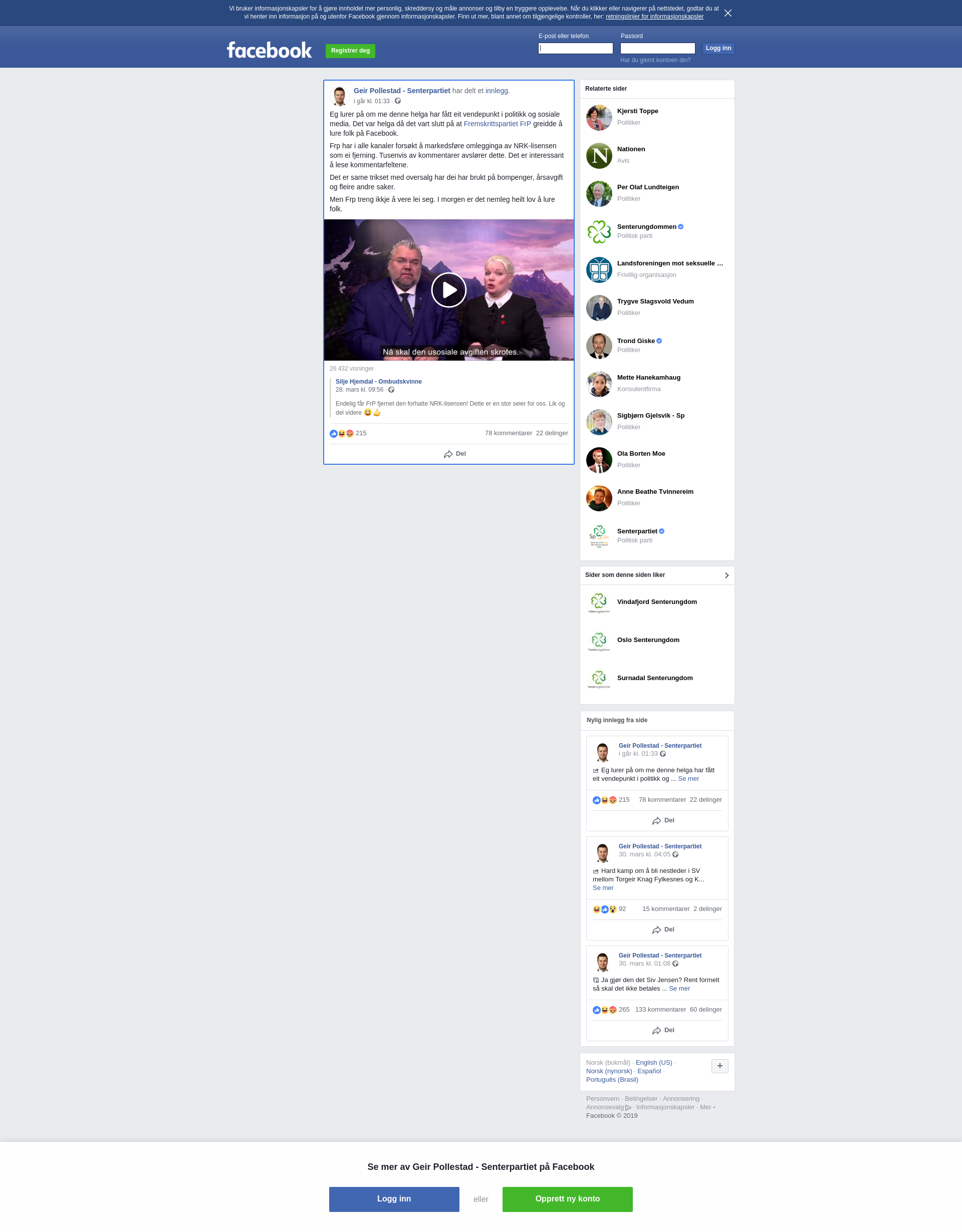Open the Personvern footer link
Image resolution: width=962 pixels, height=1232 pixels.
[603, 1099]
